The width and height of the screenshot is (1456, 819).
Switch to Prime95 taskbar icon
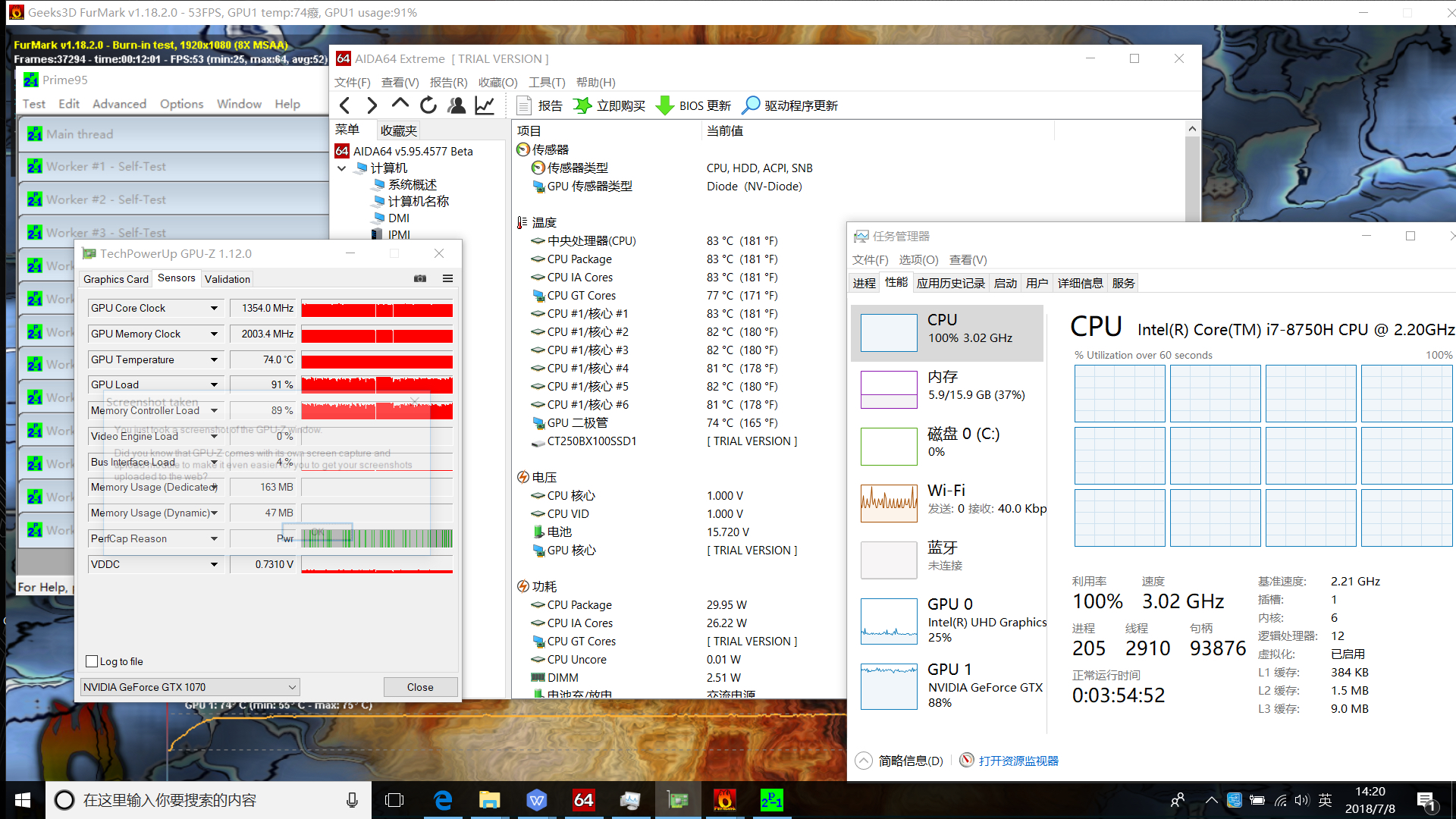771,800
